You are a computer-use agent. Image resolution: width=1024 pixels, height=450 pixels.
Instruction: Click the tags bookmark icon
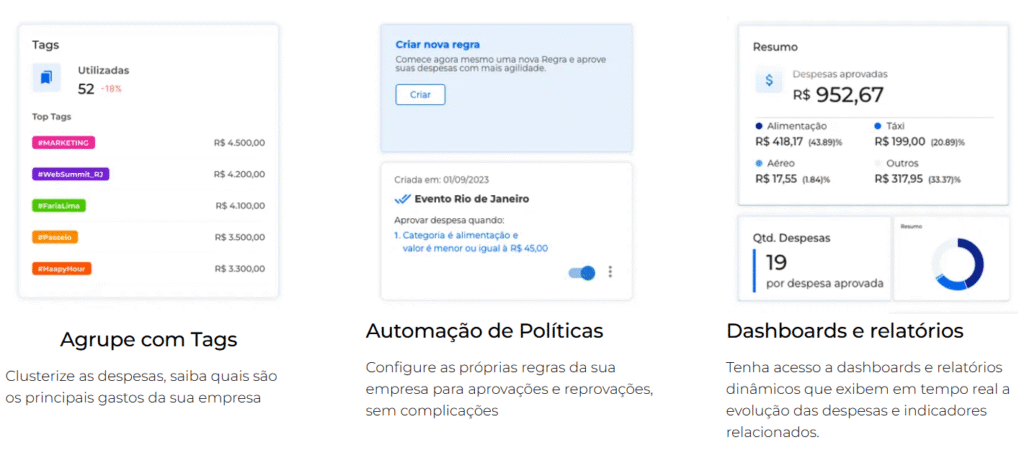tap(46, 77)
